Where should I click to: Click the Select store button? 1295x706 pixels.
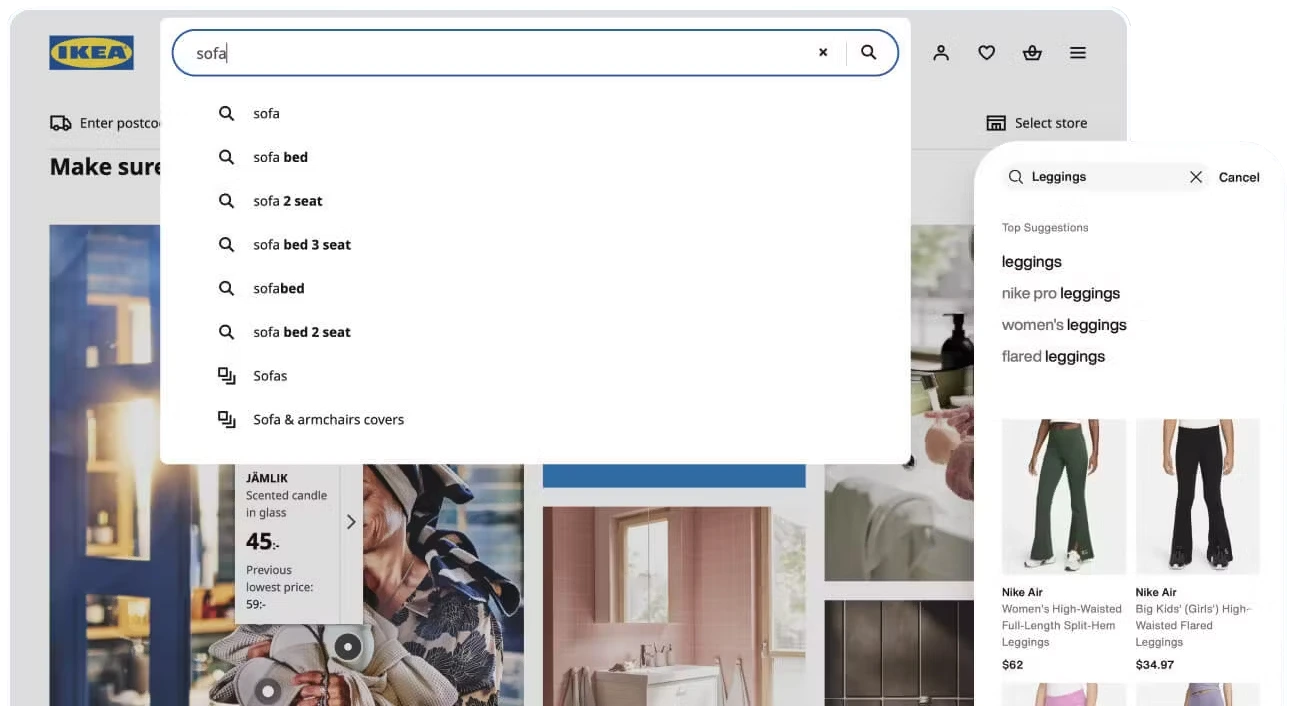tap(1037, 123)
